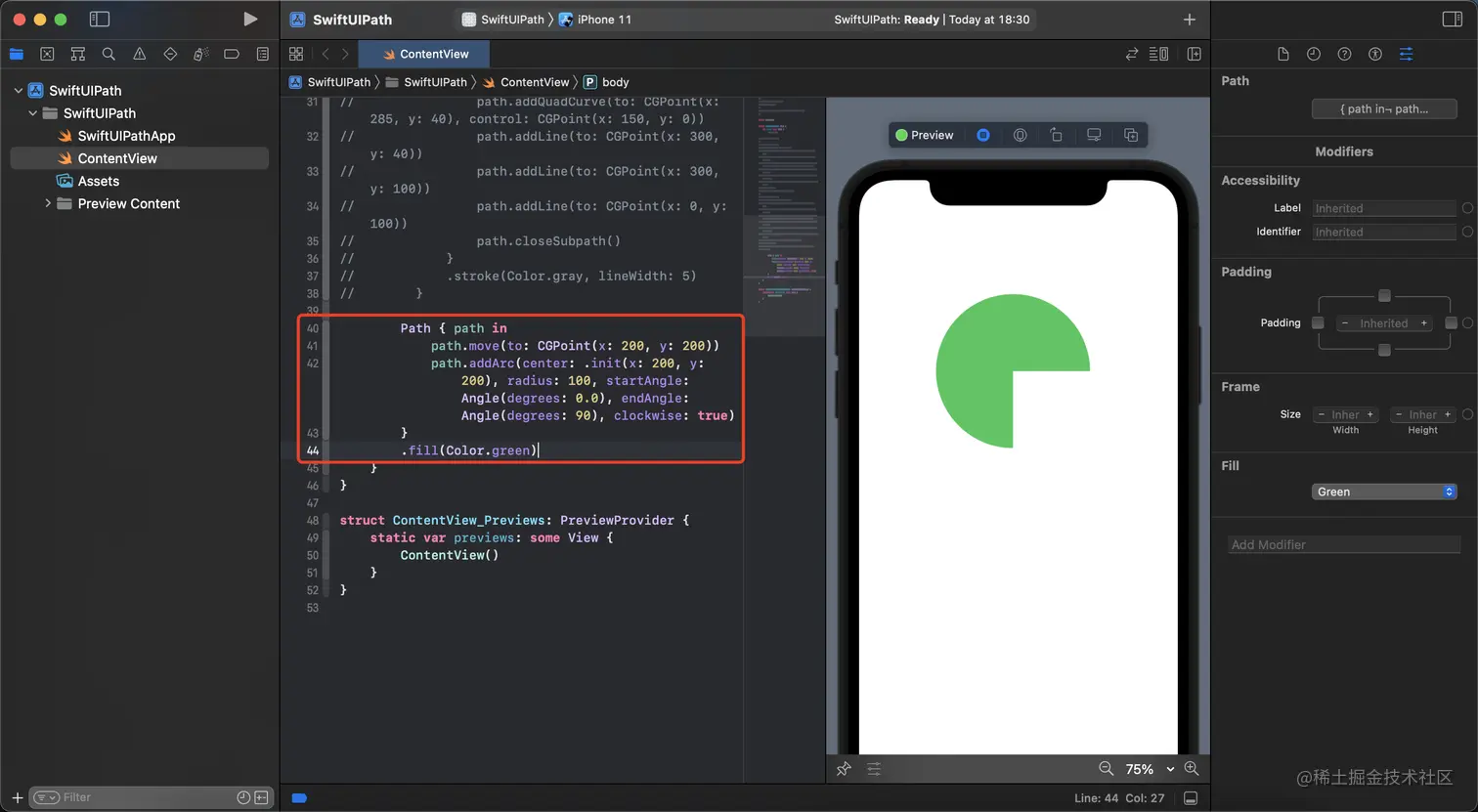Choose iPhone 11 run destination

(595, 20)
